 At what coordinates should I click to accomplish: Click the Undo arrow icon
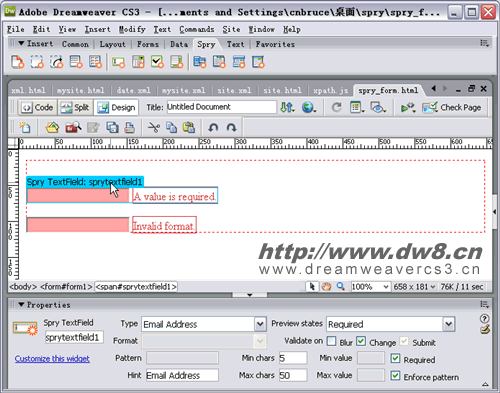pyautogui.click(x=213, y=127)
